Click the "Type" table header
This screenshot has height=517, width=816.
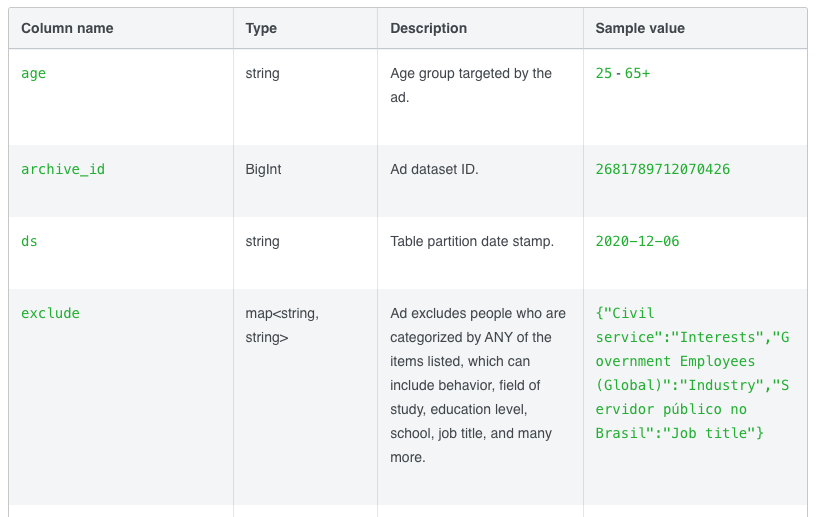click(x=261, y=28)
